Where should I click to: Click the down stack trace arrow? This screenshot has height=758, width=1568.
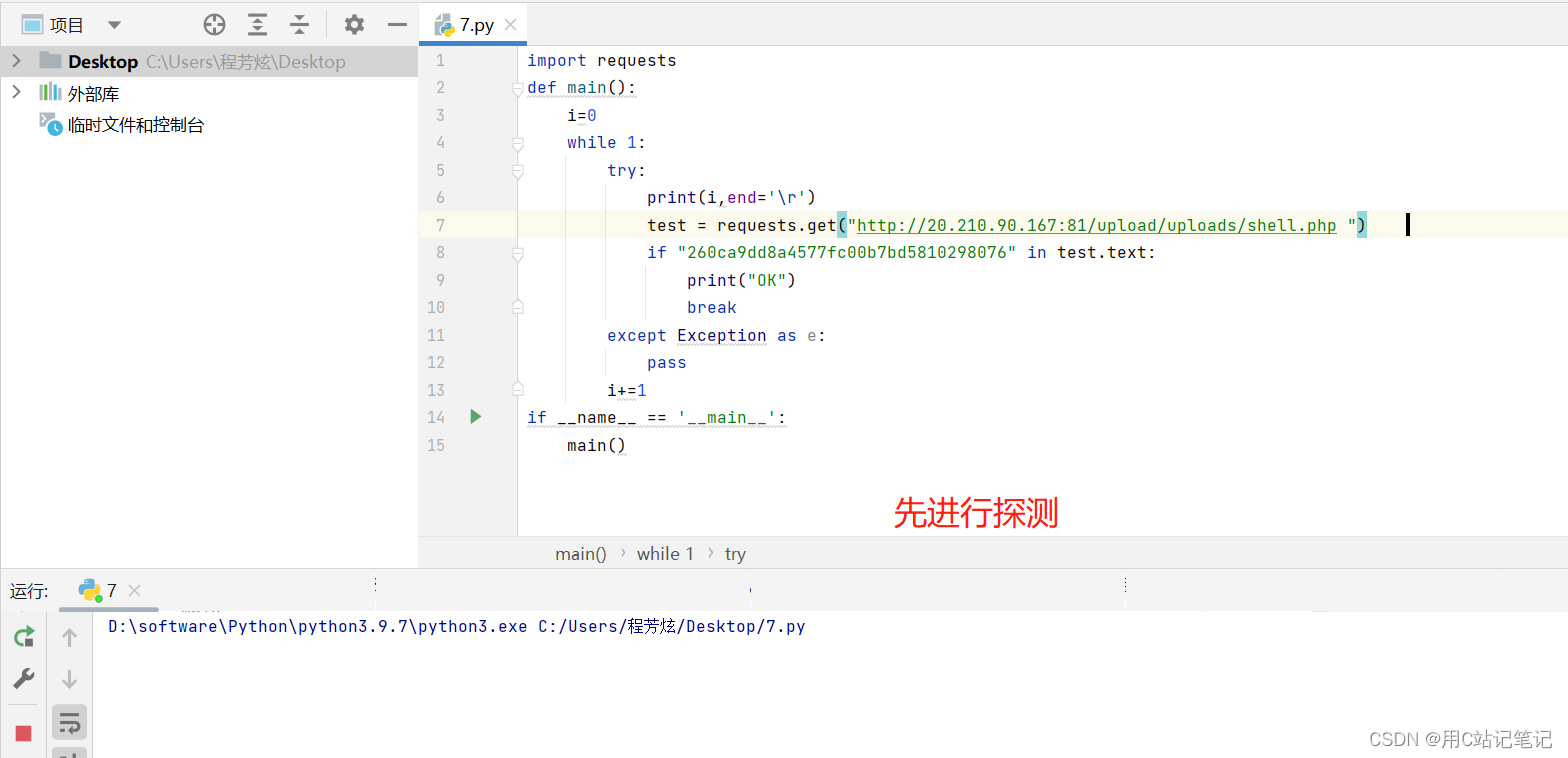[69, 679]
